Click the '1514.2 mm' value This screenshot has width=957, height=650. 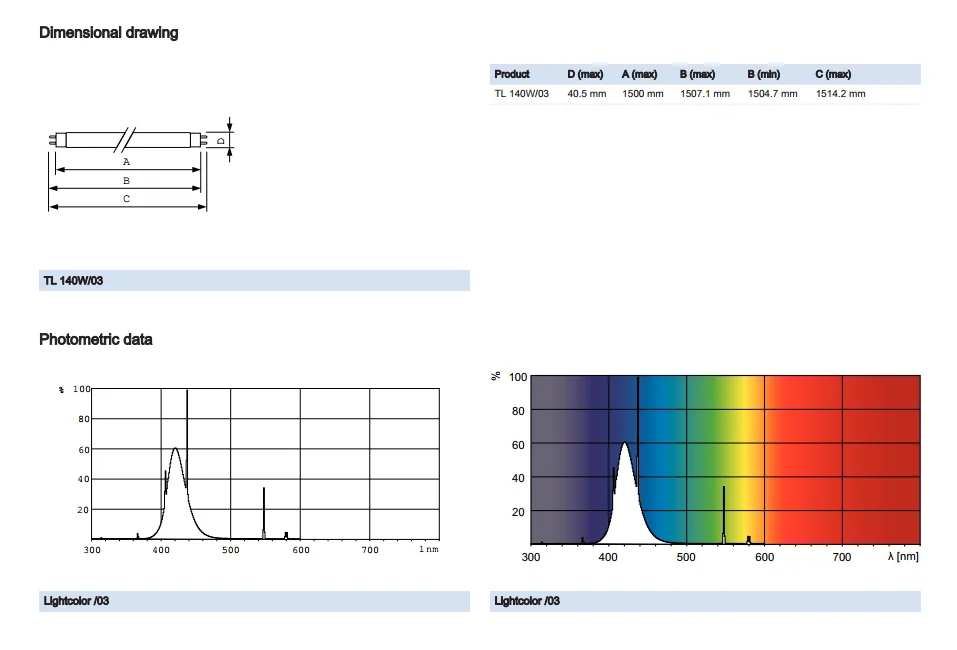click(x=840, y=94)
